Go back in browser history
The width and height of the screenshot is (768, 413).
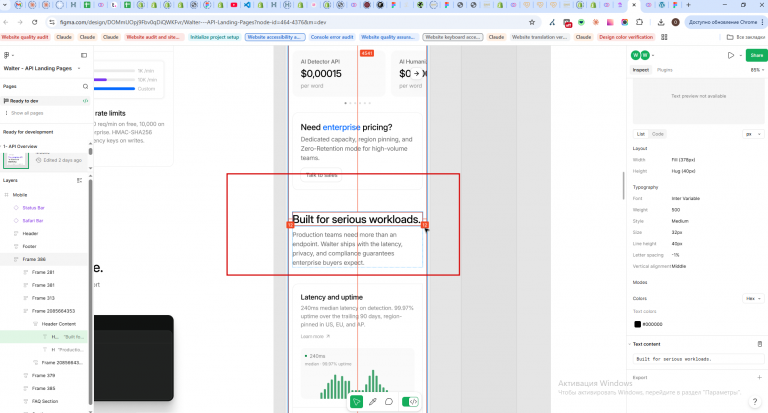[x=6, y=22]
